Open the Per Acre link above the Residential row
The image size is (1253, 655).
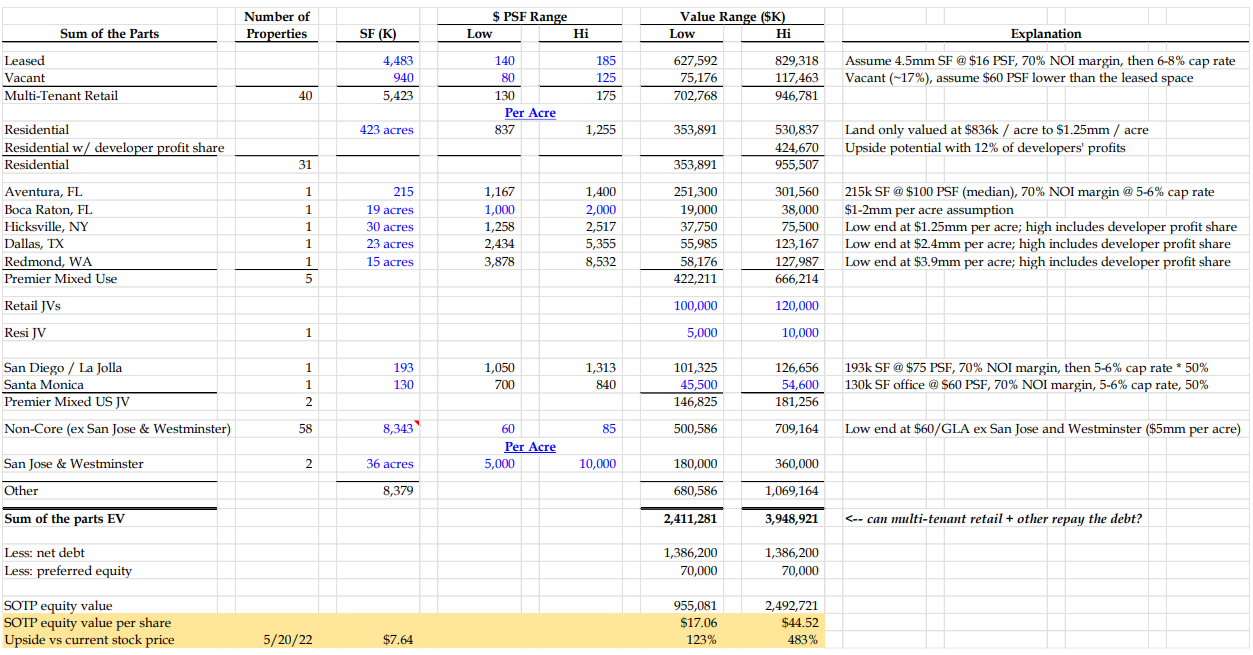[x=529, y=113]
